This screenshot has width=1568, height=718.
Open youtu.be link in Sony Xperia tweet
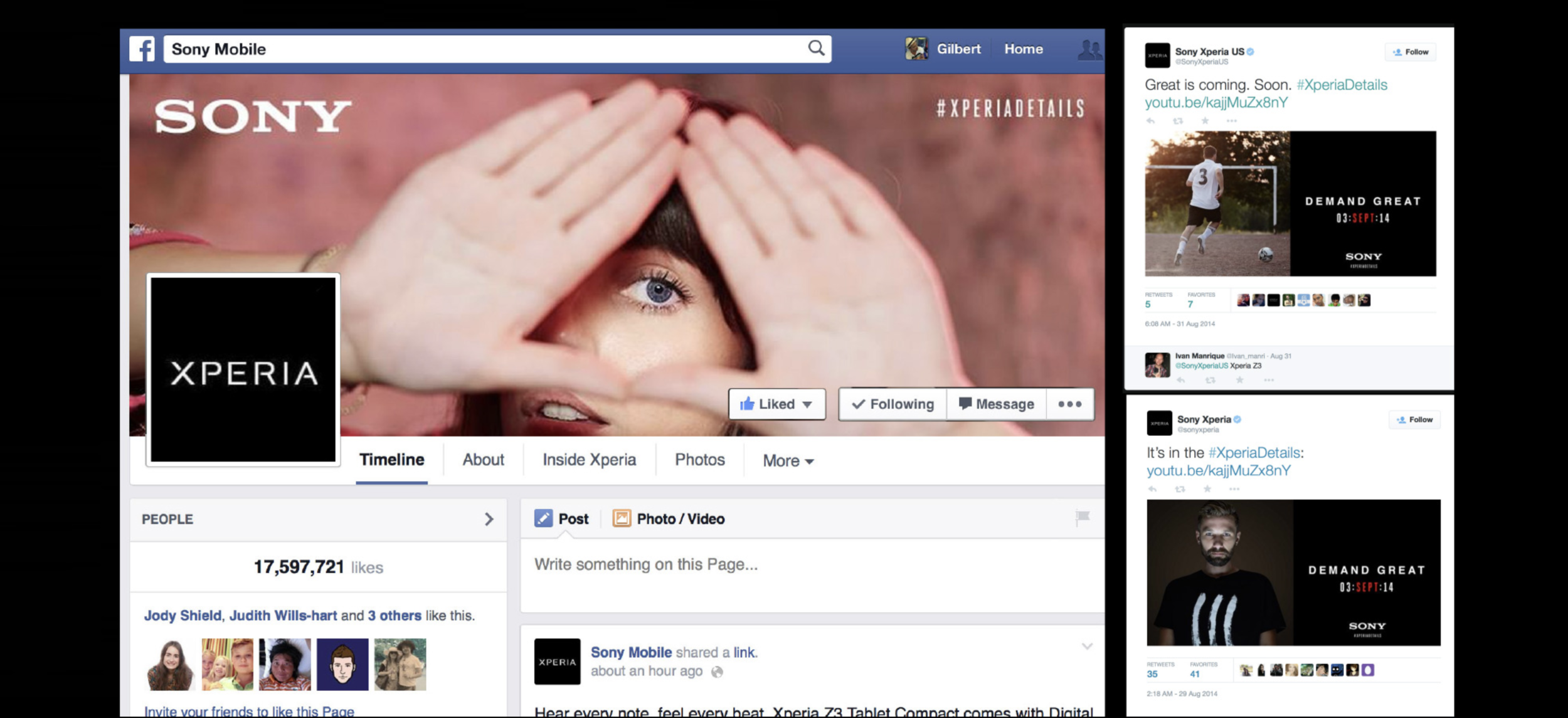pyautogui.click(x=1219, y=470)
